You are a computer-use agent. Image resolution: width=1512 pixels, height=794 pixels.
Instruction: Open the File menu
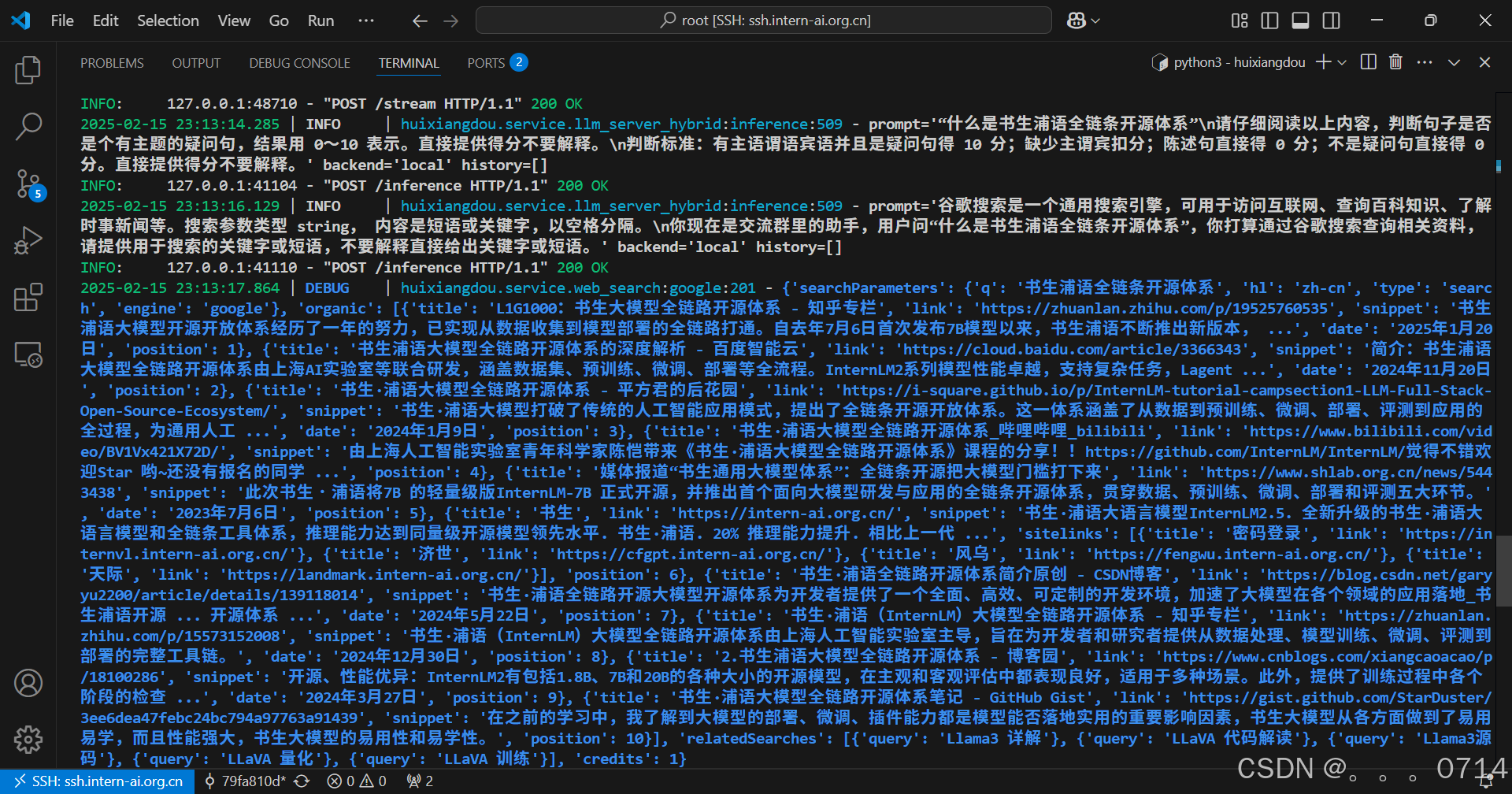tap(62, 21)
